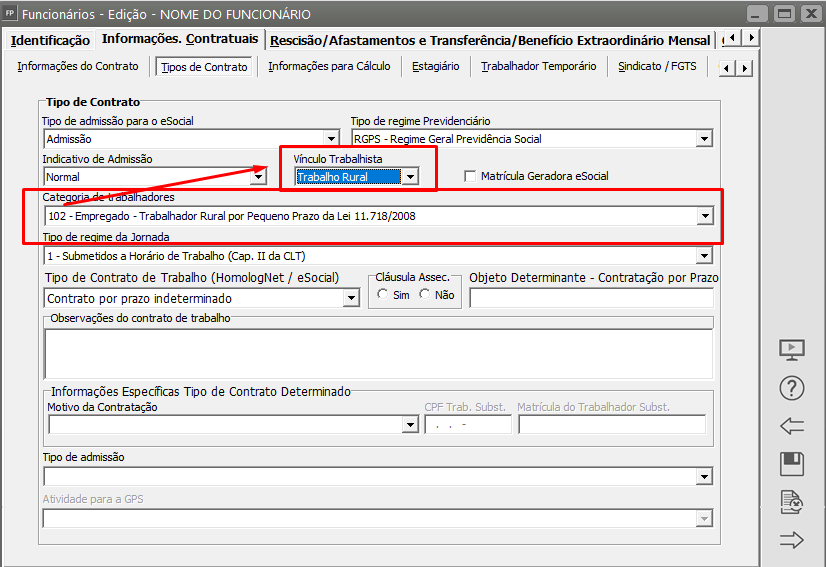Viewport: 826px width, 567px height.
Task: Open Motivo da Contratação dropdown
Action: click(410, 425)
